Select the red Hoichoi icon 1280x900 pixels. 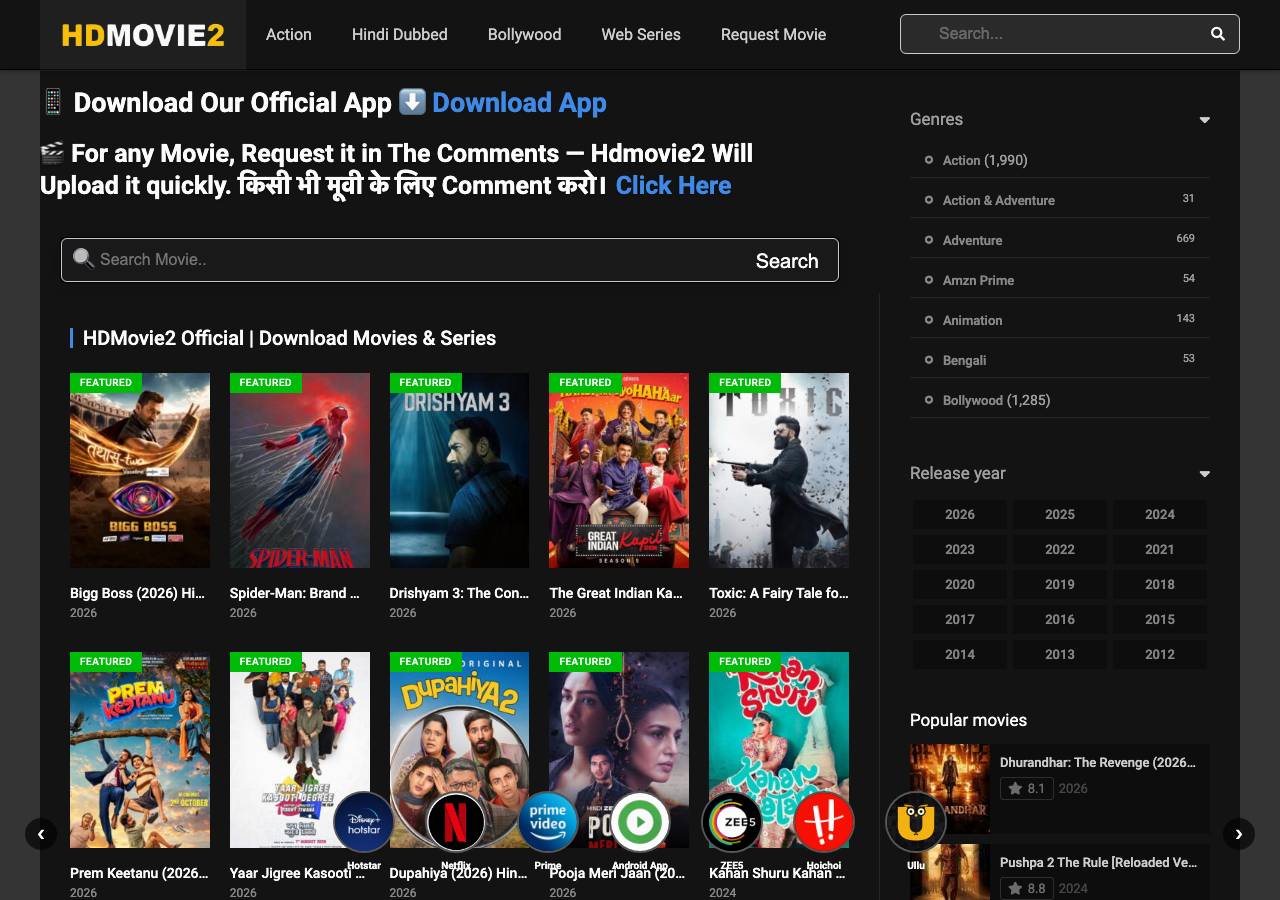(824, 822)
